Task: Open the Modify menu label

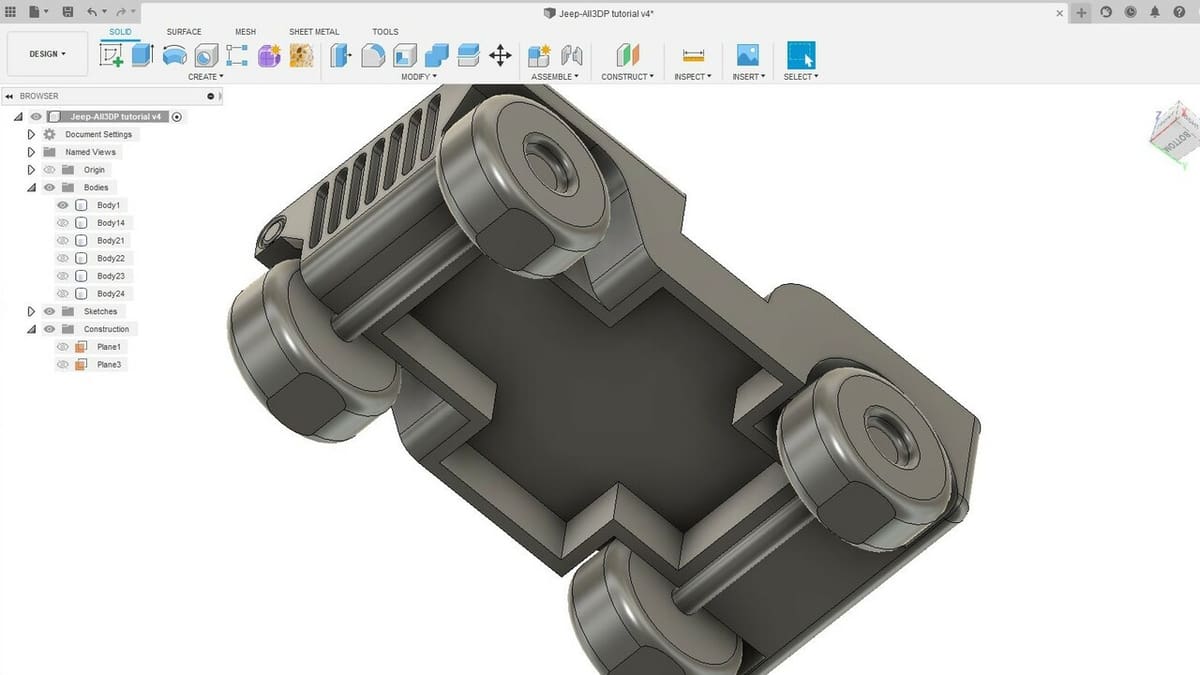Action: pos(419,77)
